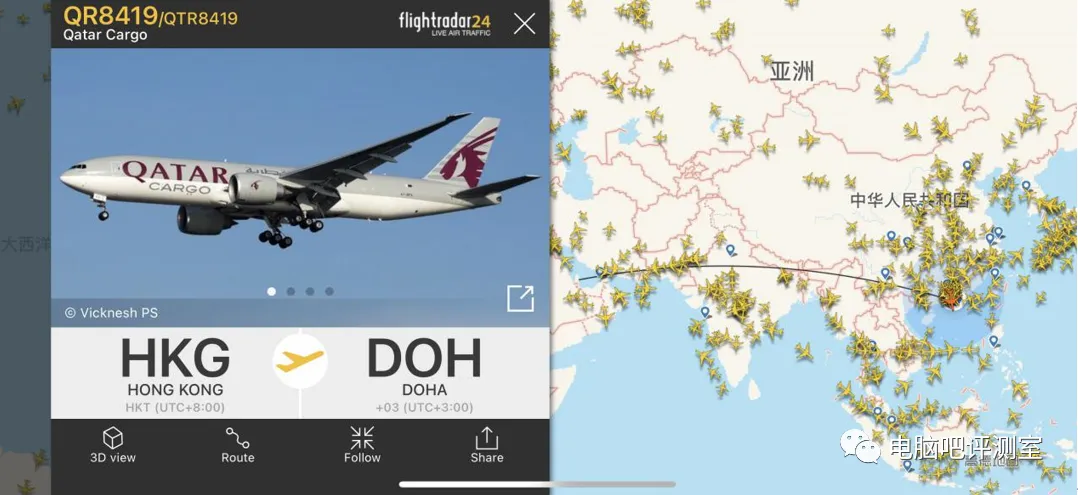The width and height of the screenshot is (1078, 495).
Task: Show the flight Route
Action: 237,445
